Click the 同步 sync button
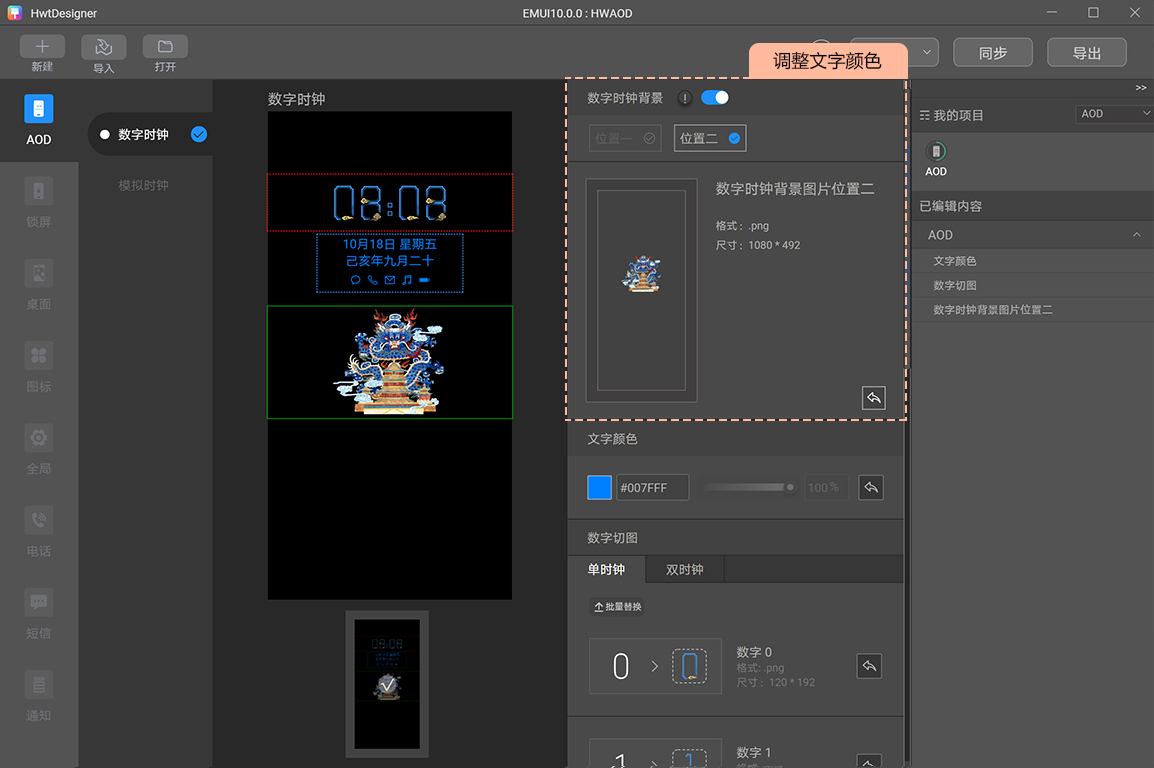The width and height of the screenshot is (1154, 768). [993, 52]
